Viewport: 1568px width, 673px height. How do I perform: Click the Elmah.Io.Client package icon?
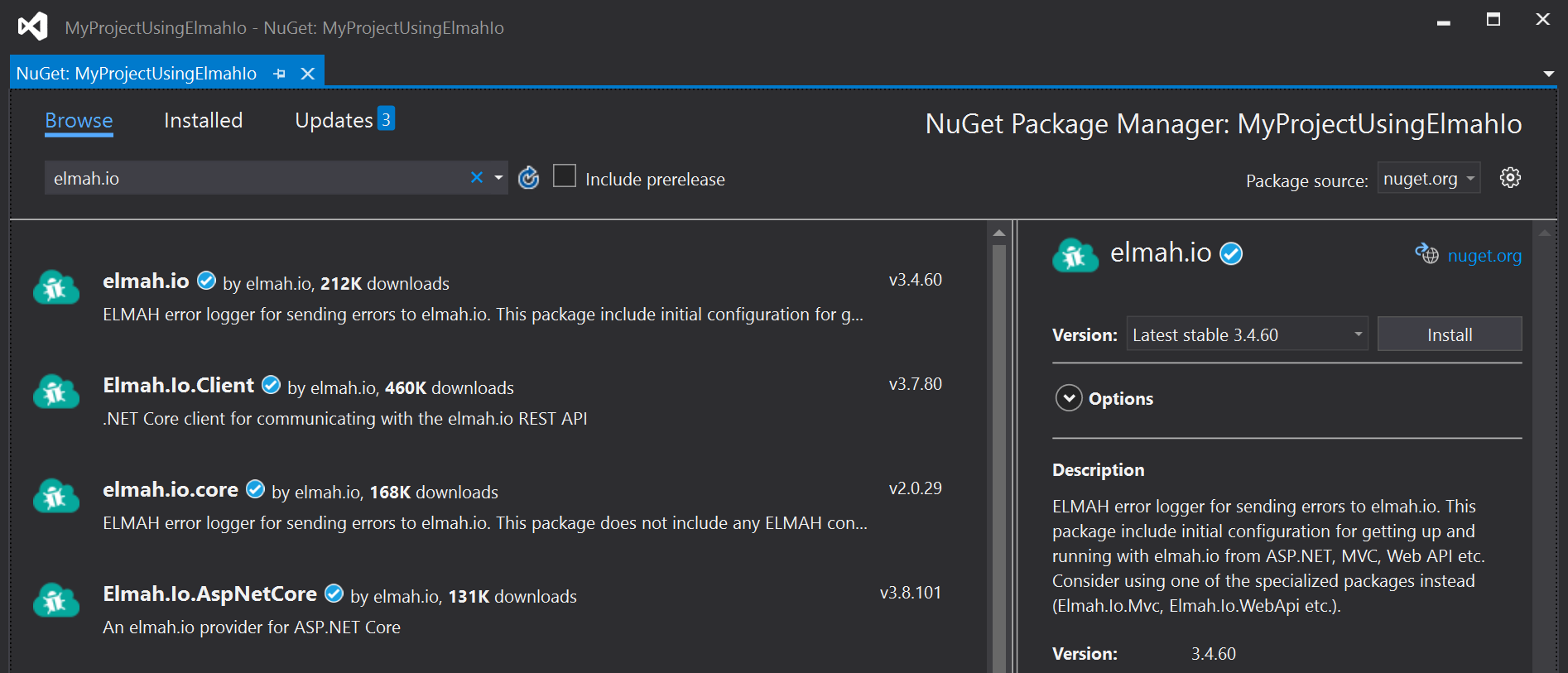(x=55, y=392)
